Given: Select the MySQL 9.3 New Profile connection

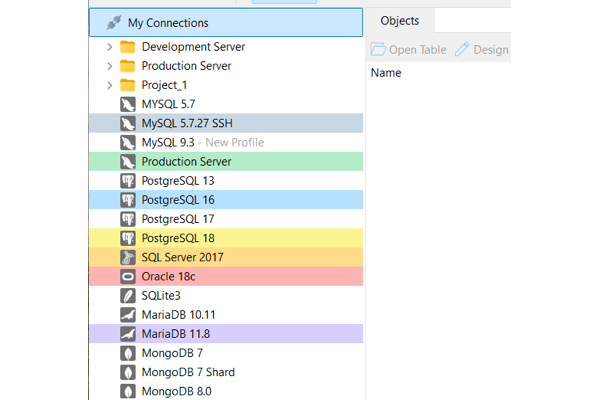Looking at the screenshot, I should 226,142.
